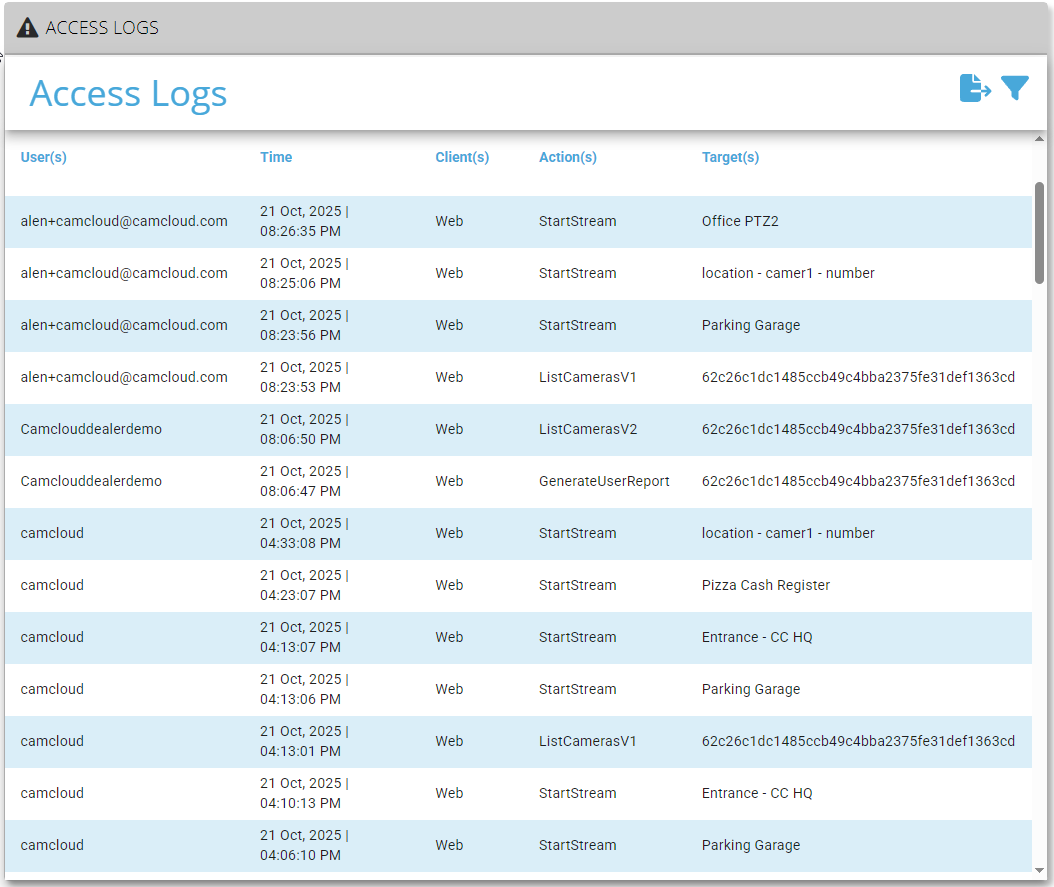Click the Target(s) column header
The image size is (1054, 887).
[x=730, y=157]
